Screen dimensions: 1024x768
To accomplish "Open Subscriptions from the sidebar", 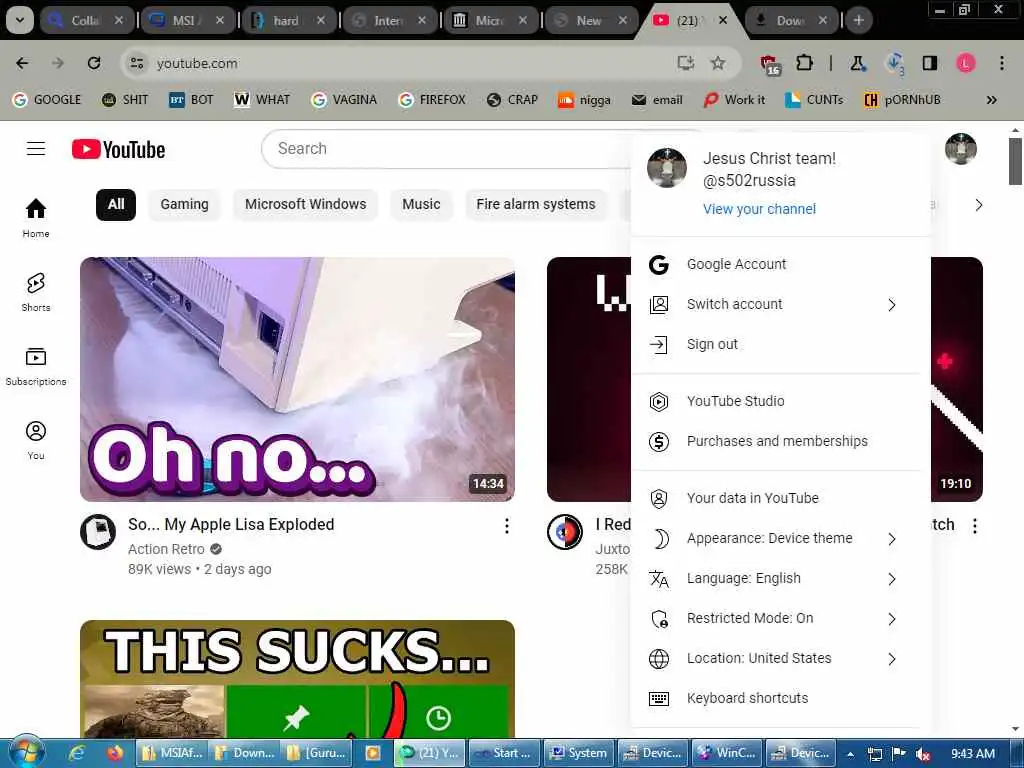I will (x=36, y=366).
